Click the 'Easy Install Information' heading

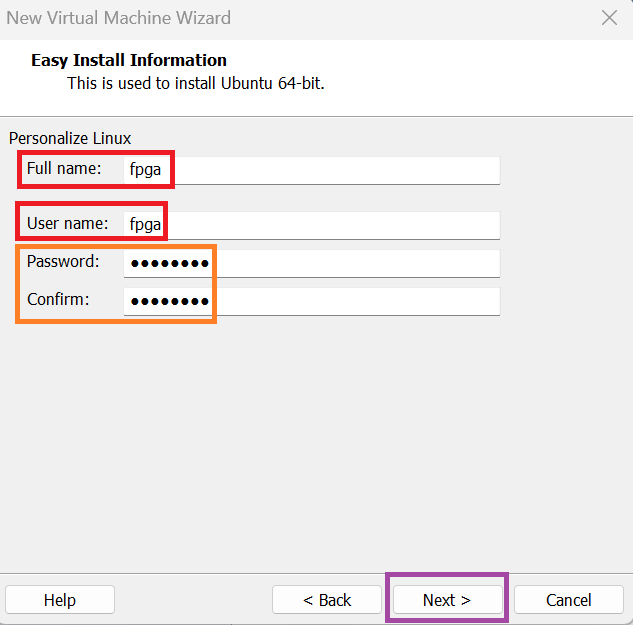pyautogui.click(x=129, y=60)
